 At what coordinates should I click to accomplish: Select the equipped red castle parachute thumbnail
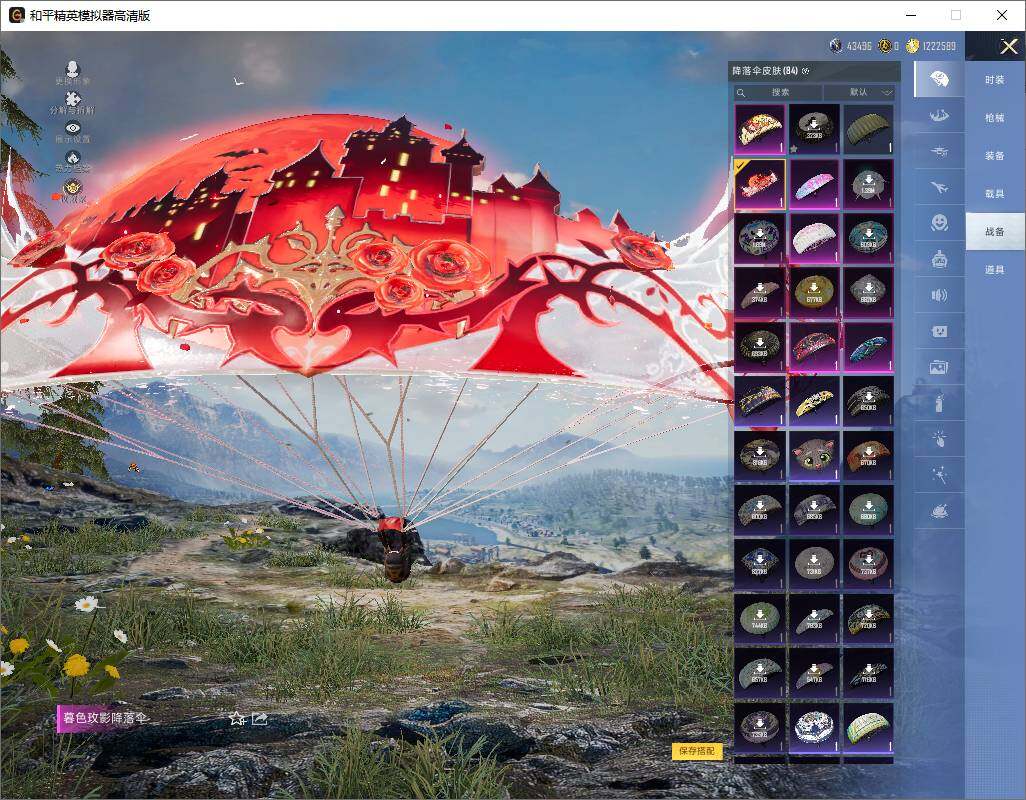(x=760, y=184)
